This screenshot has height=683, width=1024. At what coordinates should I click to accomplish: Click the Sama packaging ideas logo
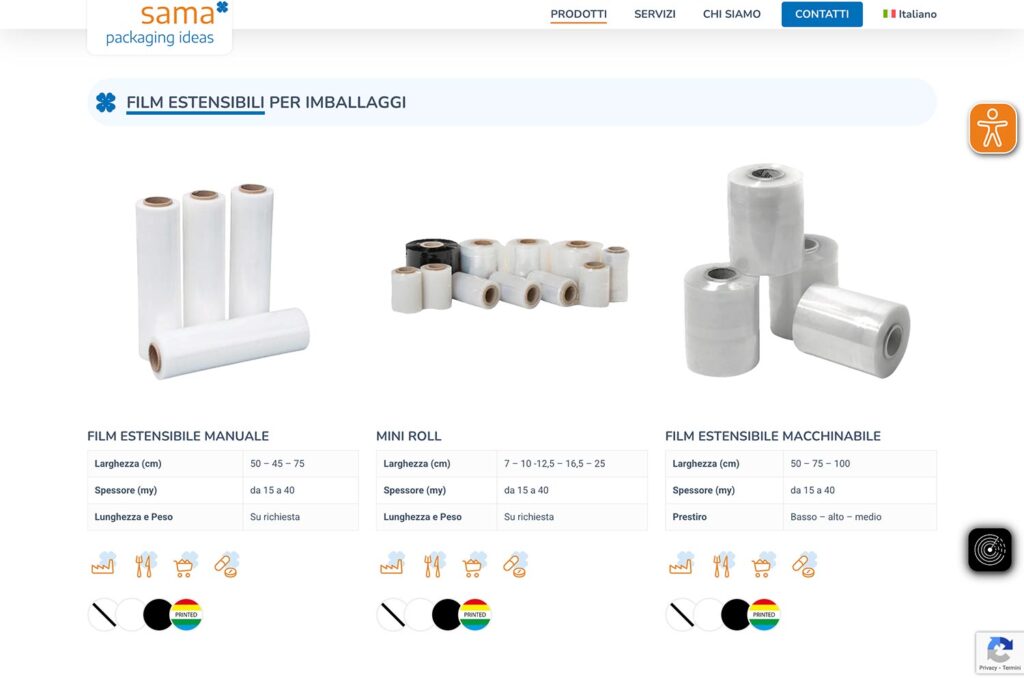159,26
